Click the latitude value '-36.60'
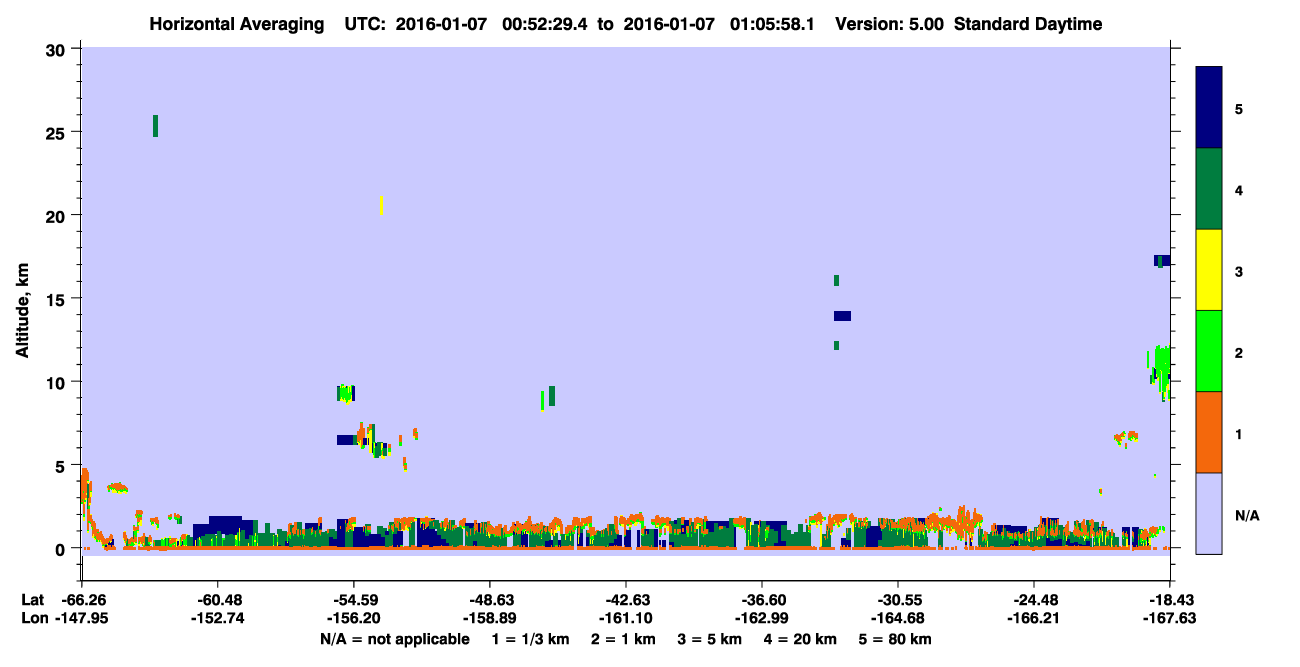 coord(762,600)
